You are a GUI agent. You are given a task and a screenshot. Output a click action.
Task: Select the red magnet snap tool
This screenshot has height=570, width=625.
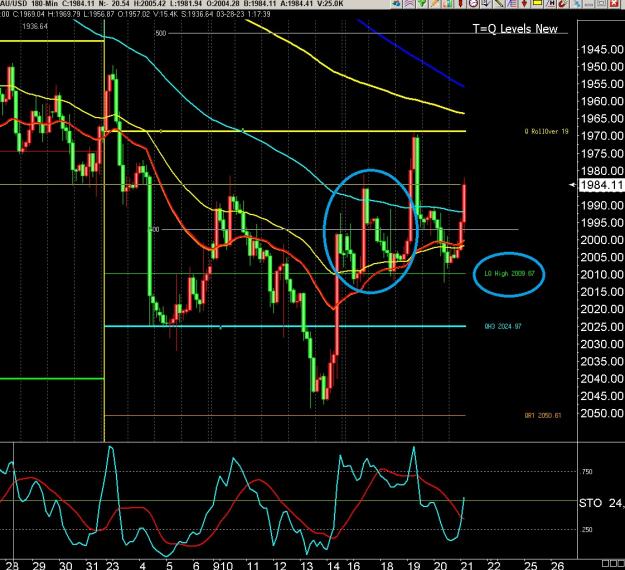(562, 4)
